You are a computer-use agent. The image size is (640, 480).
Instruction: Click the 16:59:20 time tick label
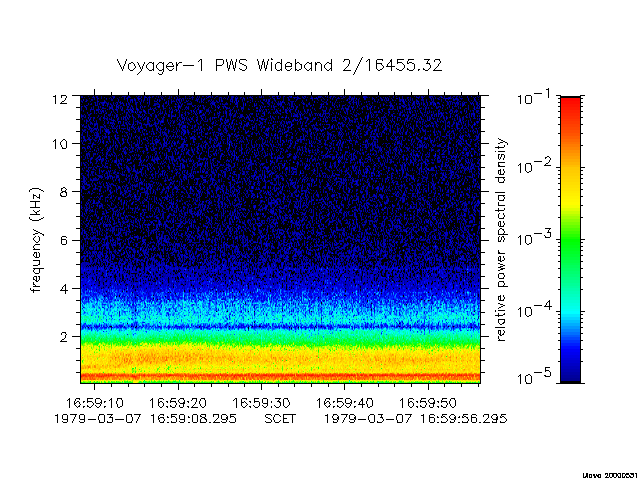pos(178,403)
